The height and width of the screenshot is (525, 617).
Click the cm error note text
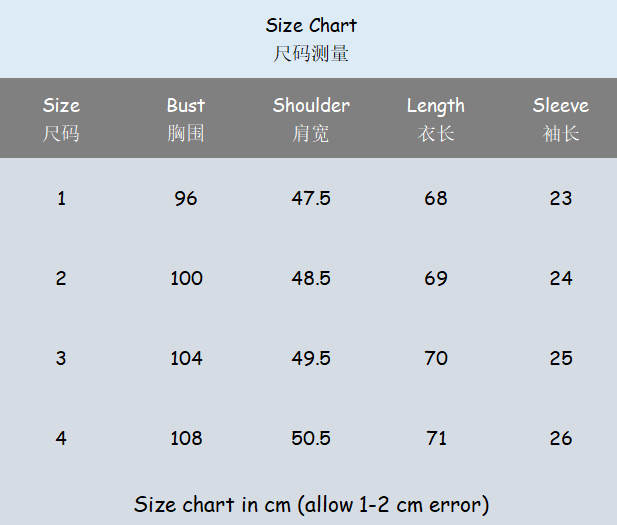click(311, 504)
